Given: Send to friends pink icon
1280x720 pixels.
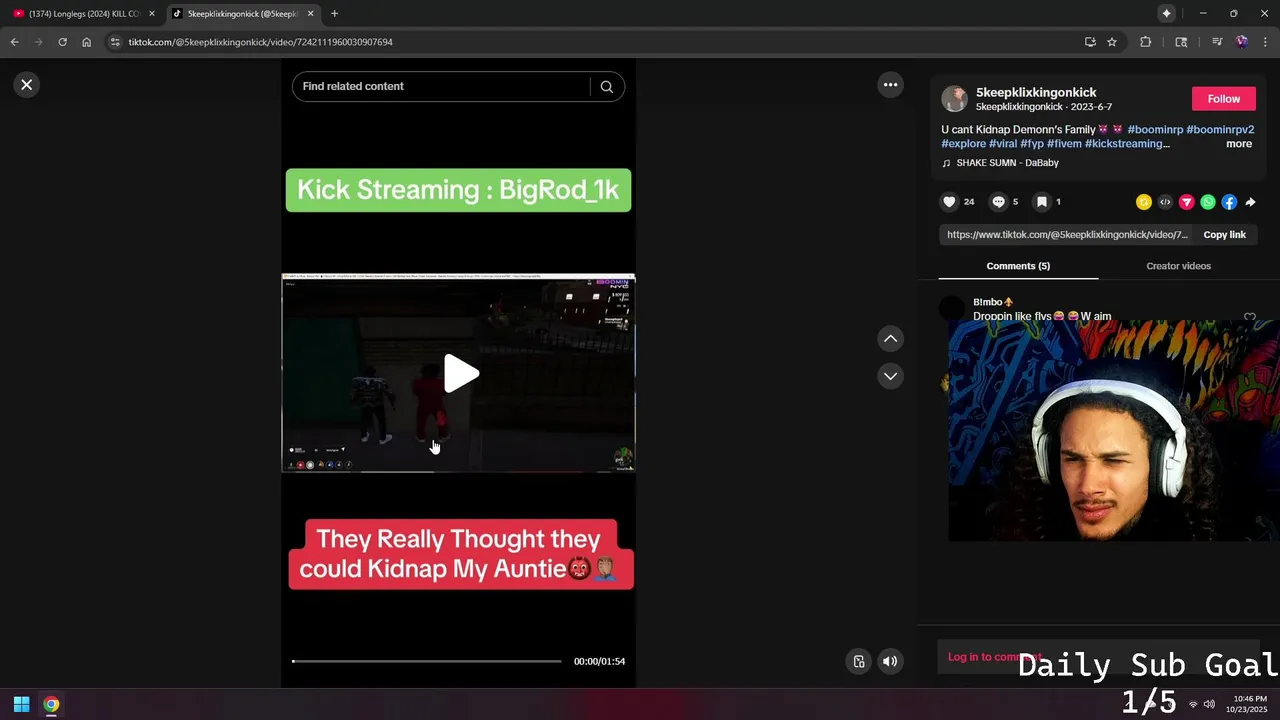Looking at the screenshot, I should point(1187,202).
